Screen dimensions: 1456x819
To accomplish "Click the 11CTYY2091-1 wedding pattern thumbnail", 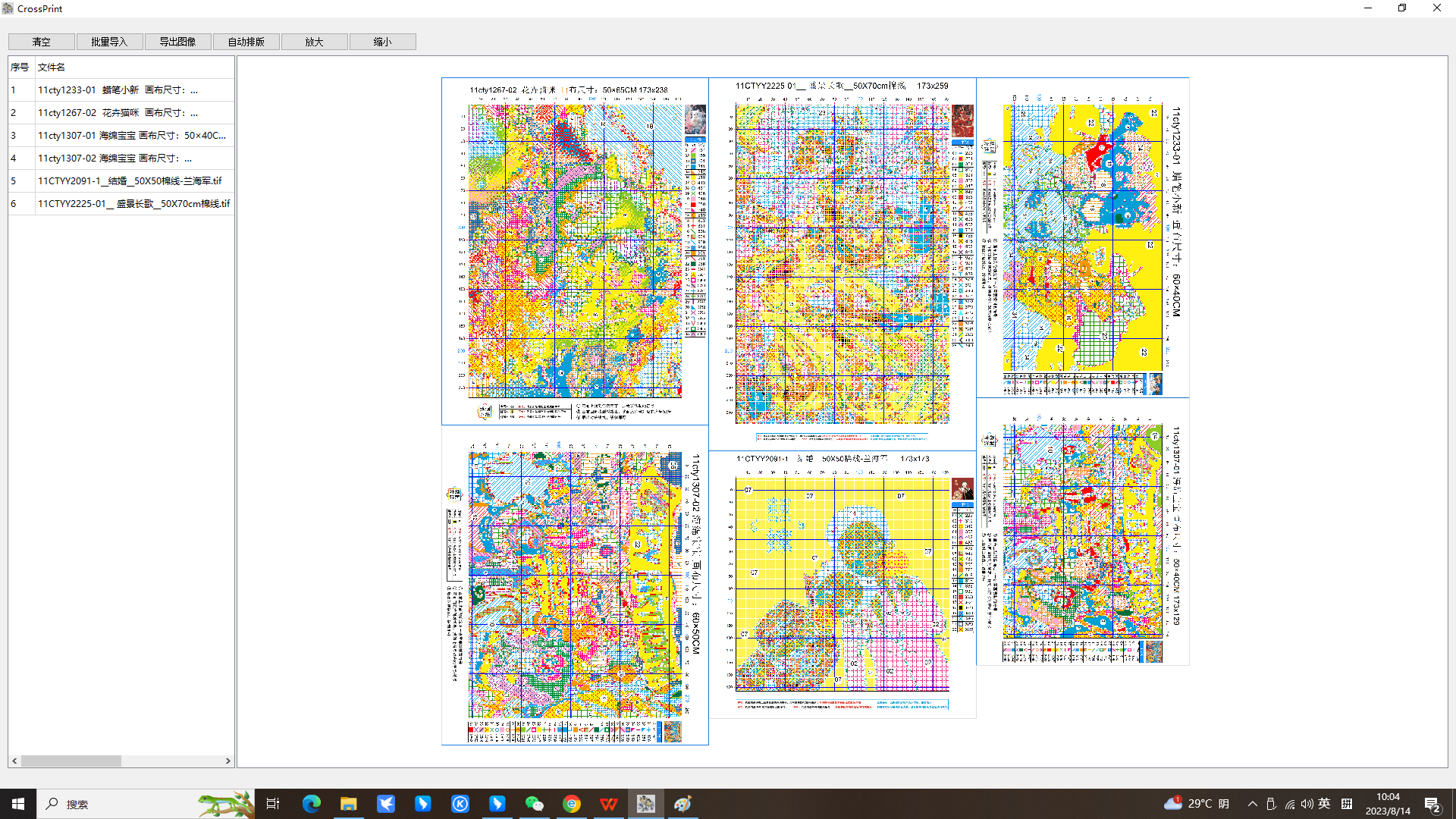I will point(843,585).
